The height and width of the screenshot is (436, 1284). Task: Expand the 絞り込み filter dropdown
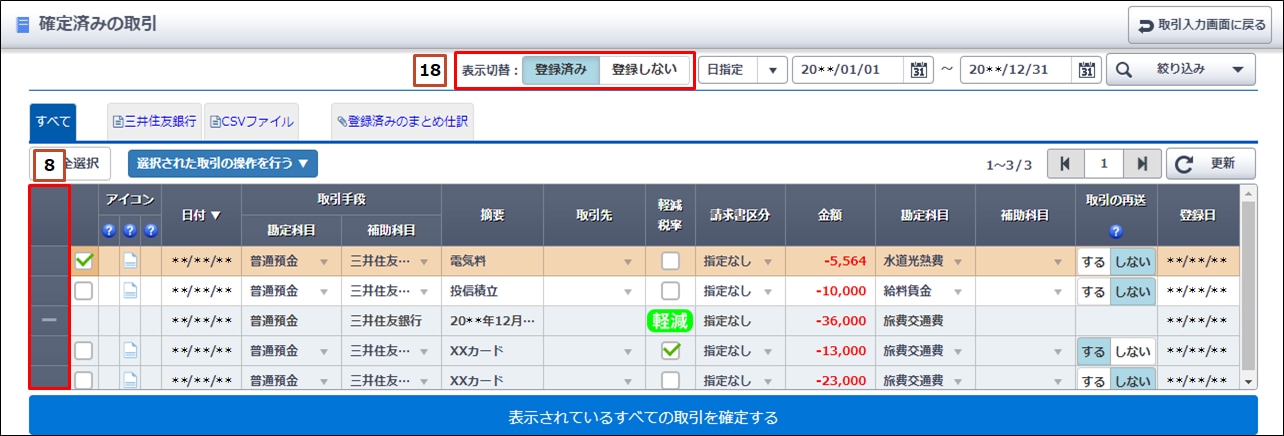point(1180,70)
